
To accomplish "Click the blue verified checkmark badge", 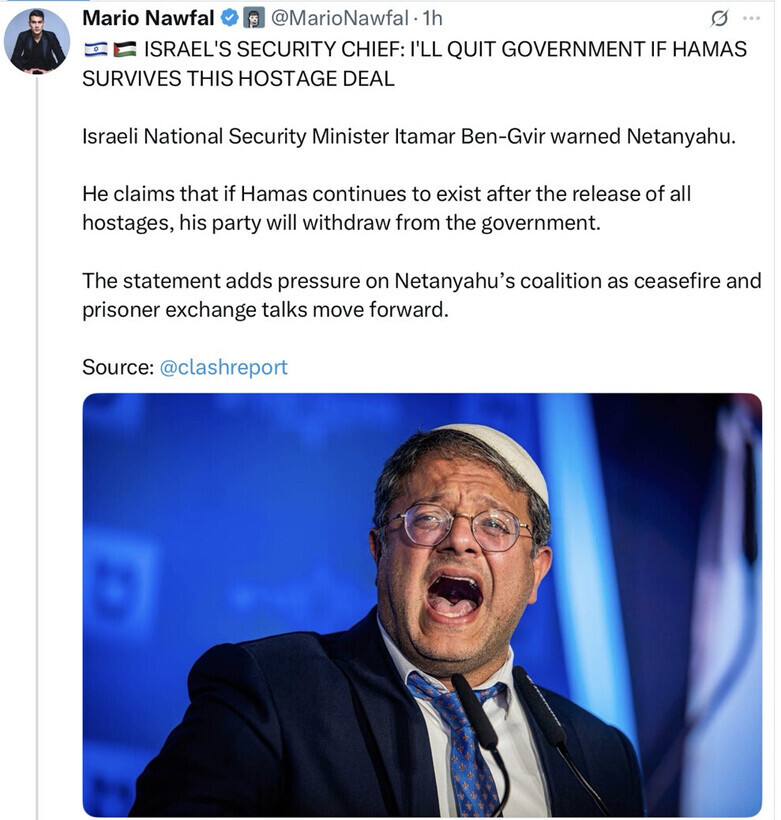I will point(230,19).
